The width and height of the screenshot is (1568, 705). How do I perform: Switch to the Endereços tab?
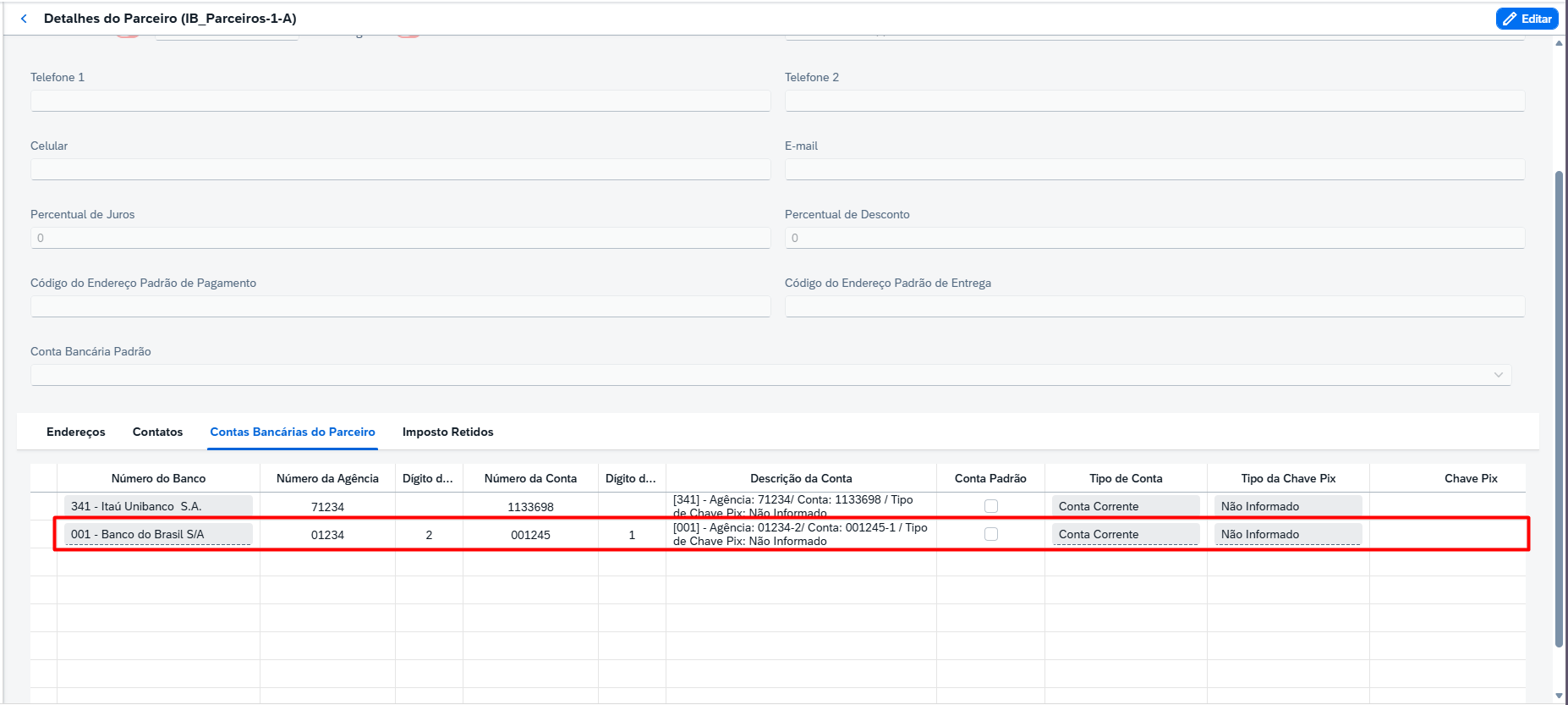pos(76,432)
